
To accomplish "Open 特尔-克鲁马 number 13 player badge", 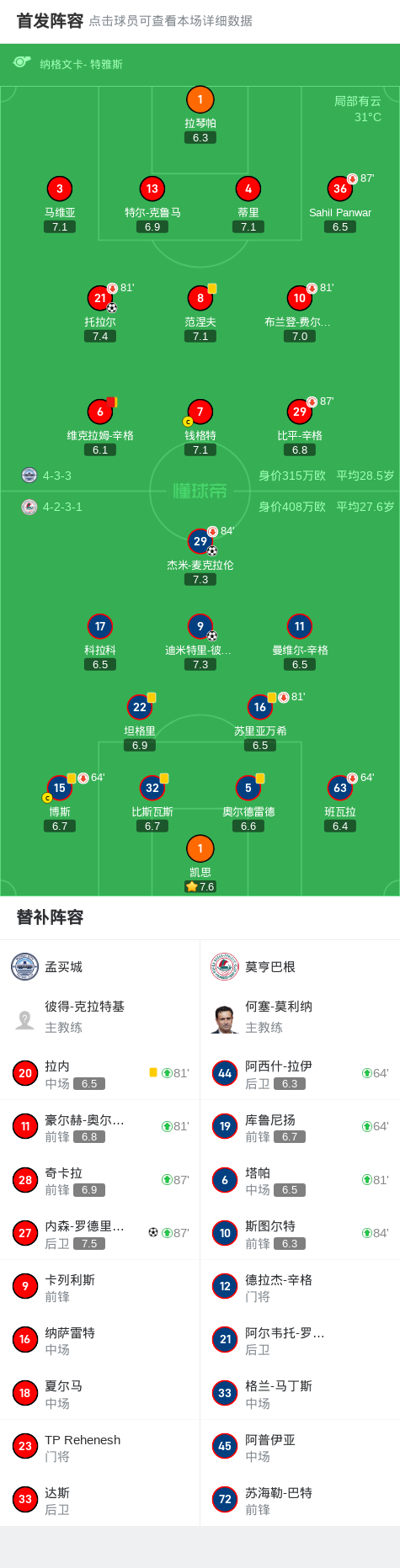I will 152,189.
